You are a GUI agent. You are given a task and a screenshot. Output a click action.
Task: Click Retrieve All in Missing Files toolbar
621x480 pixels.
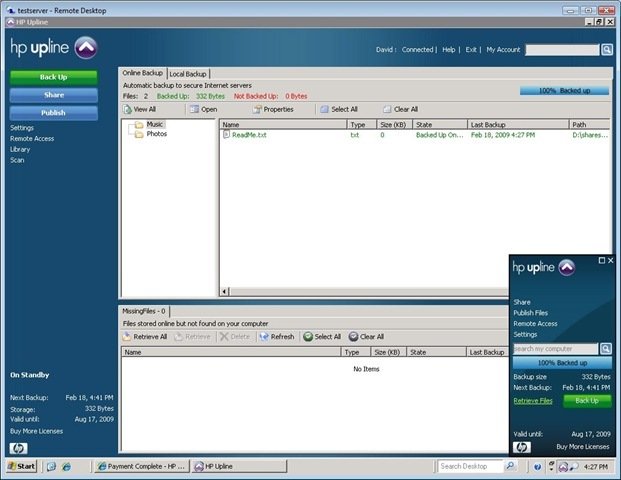(145, 337)
